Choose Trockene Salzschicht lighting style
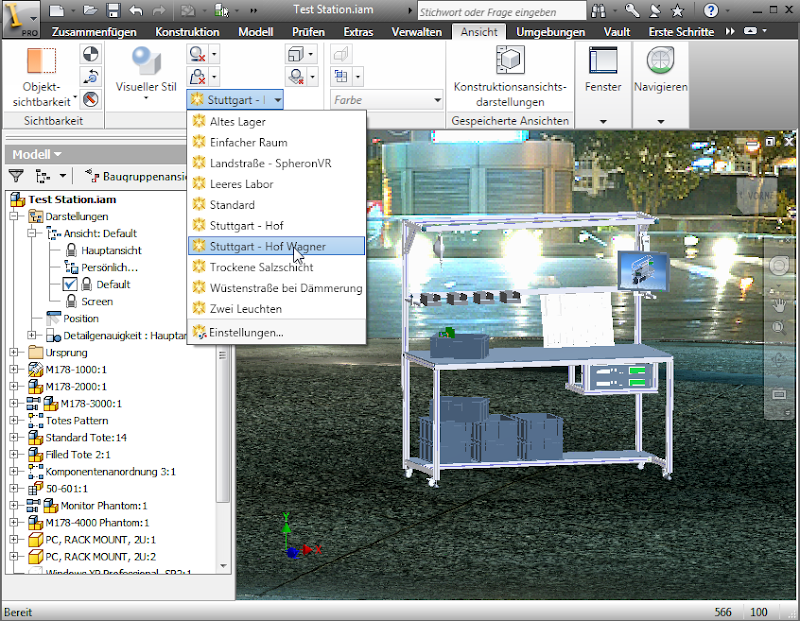The image size is (800, 621). point(277,267)
